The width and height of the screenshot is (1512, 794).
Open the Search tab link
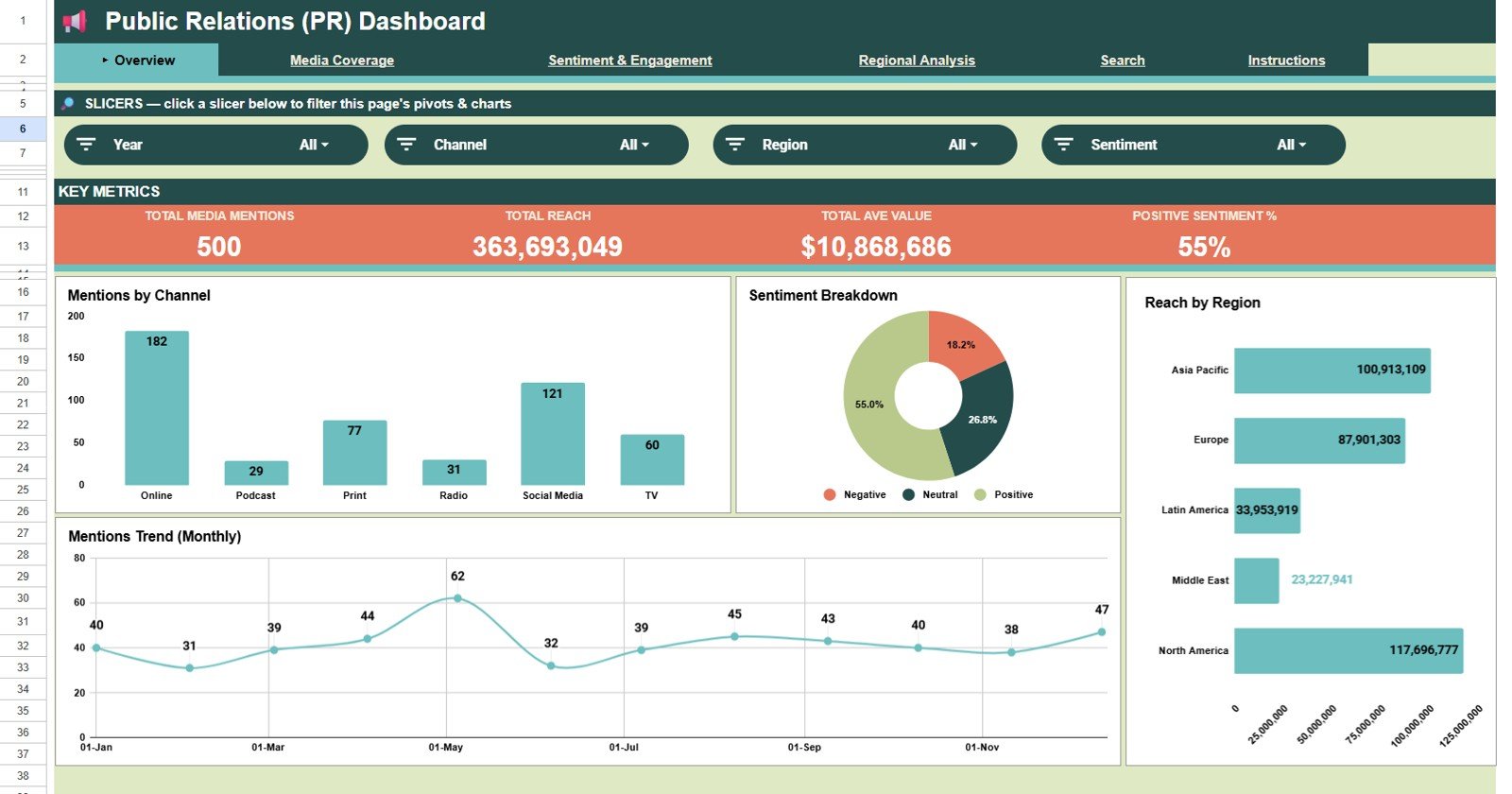click(1123, 60)
